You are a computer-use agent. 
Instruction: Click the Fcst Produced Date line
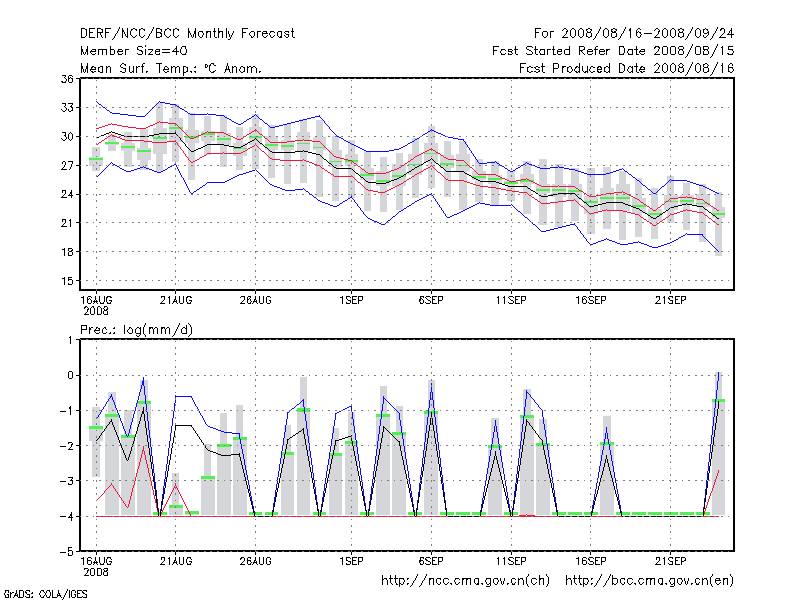point(627,68)
